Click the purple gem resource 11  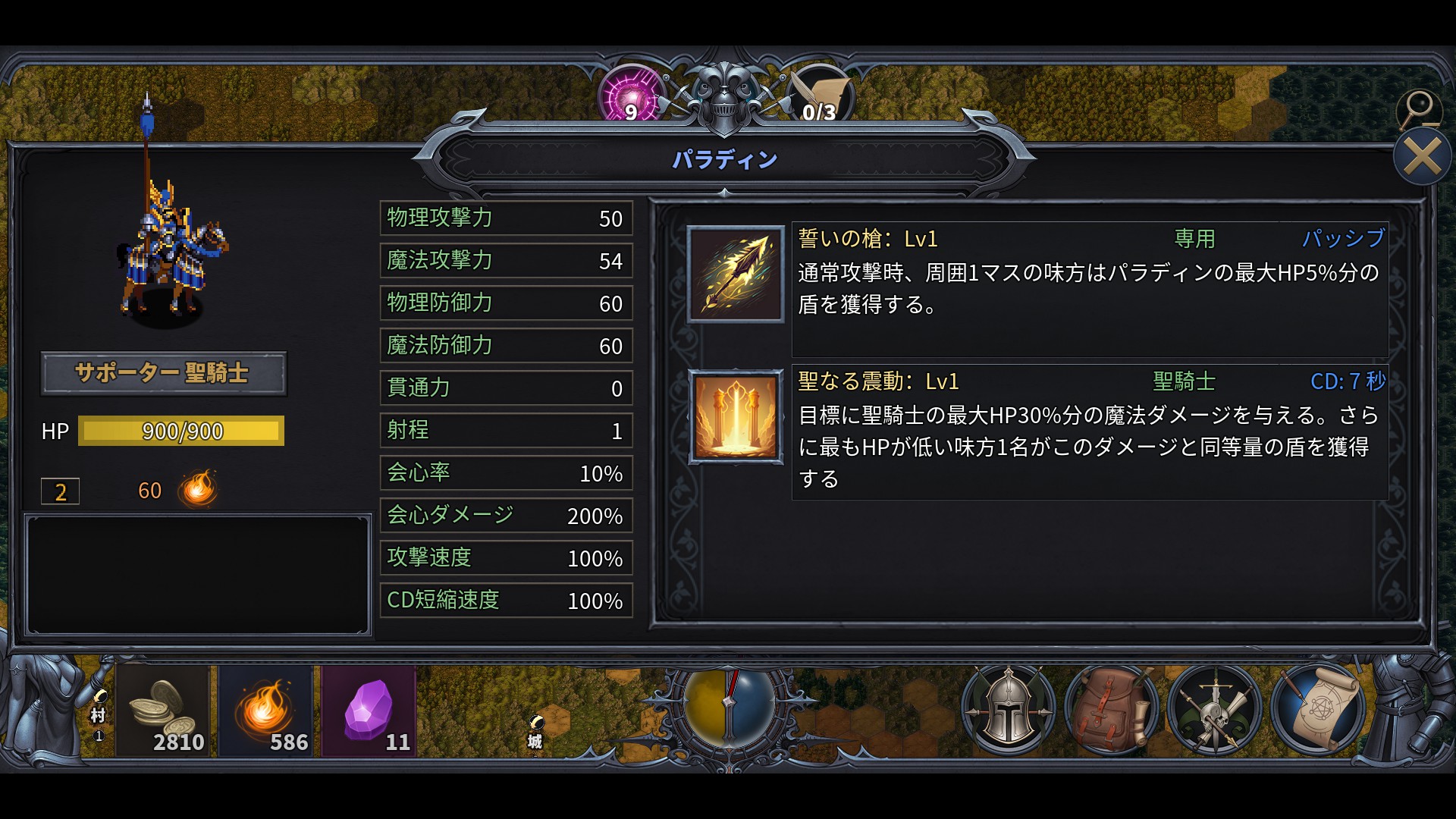tap(369, 711)
